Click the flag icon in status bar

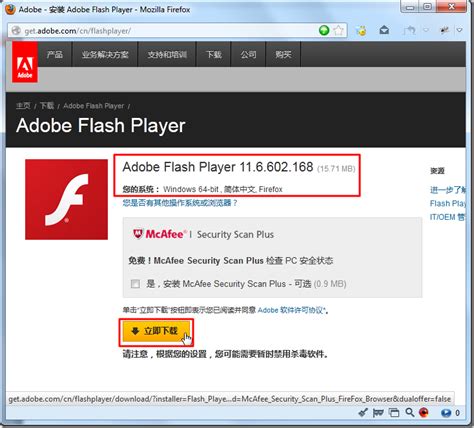378,413
